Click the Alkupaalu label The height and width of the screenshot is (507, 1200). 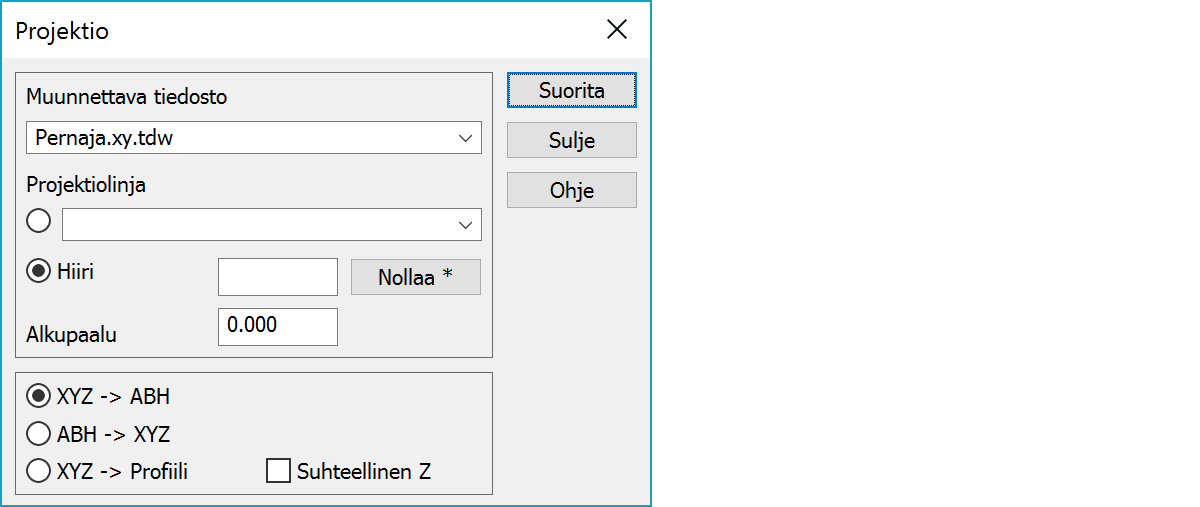coord(71,335)
